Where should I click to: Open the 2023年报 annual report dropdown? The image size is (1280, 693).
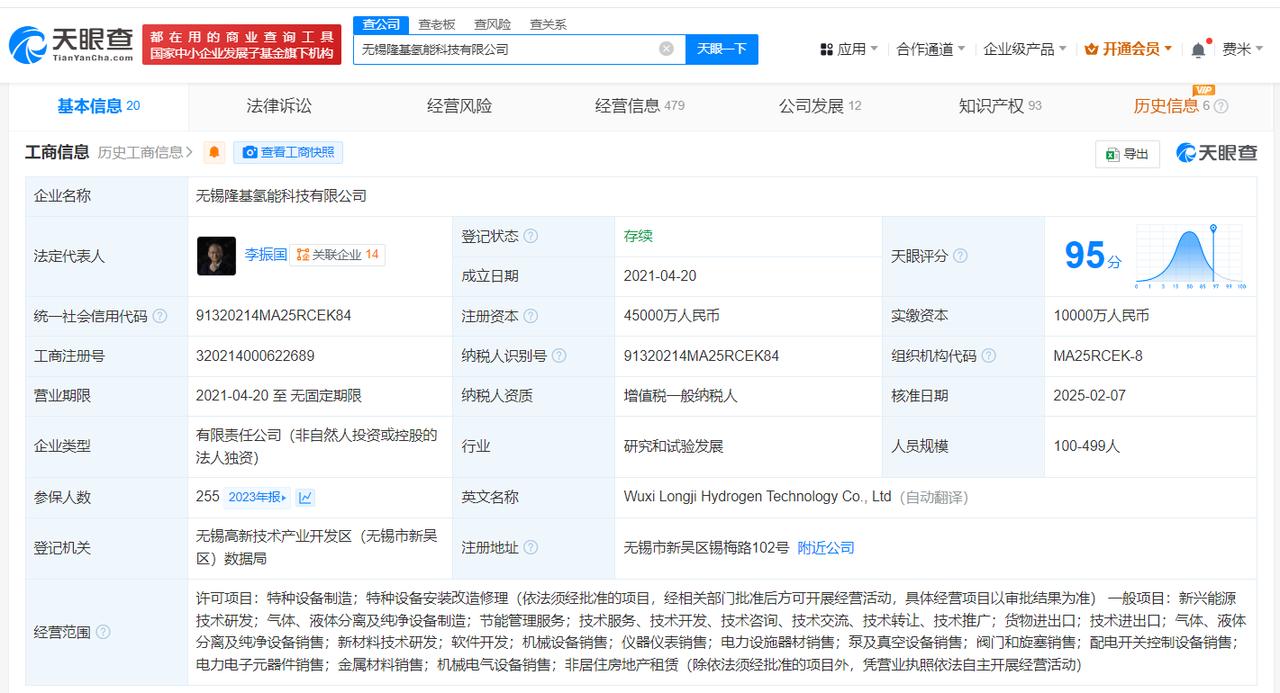[257, 497]
